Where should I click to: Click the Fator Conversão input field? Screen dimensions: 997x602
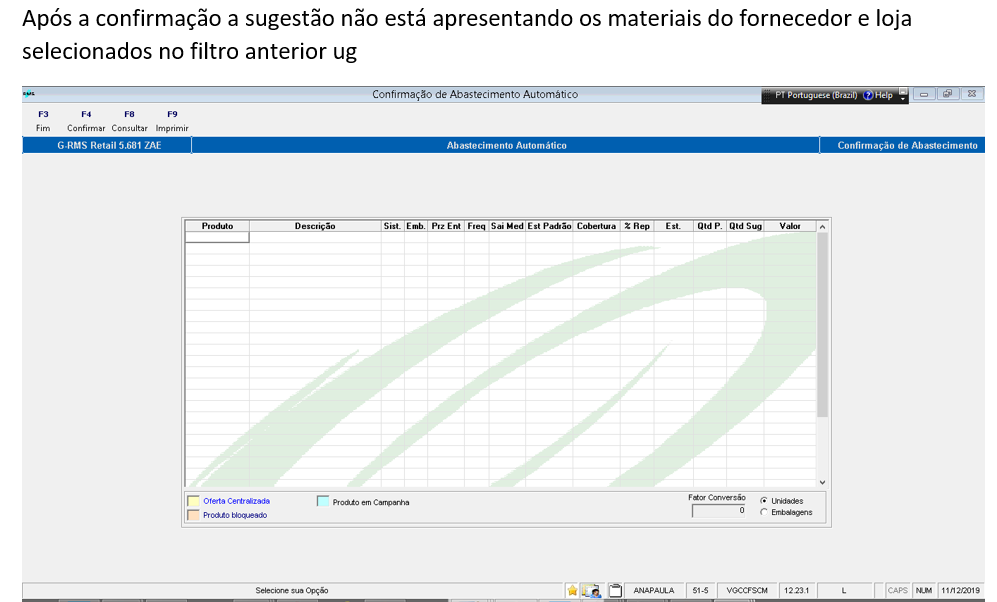719,510
